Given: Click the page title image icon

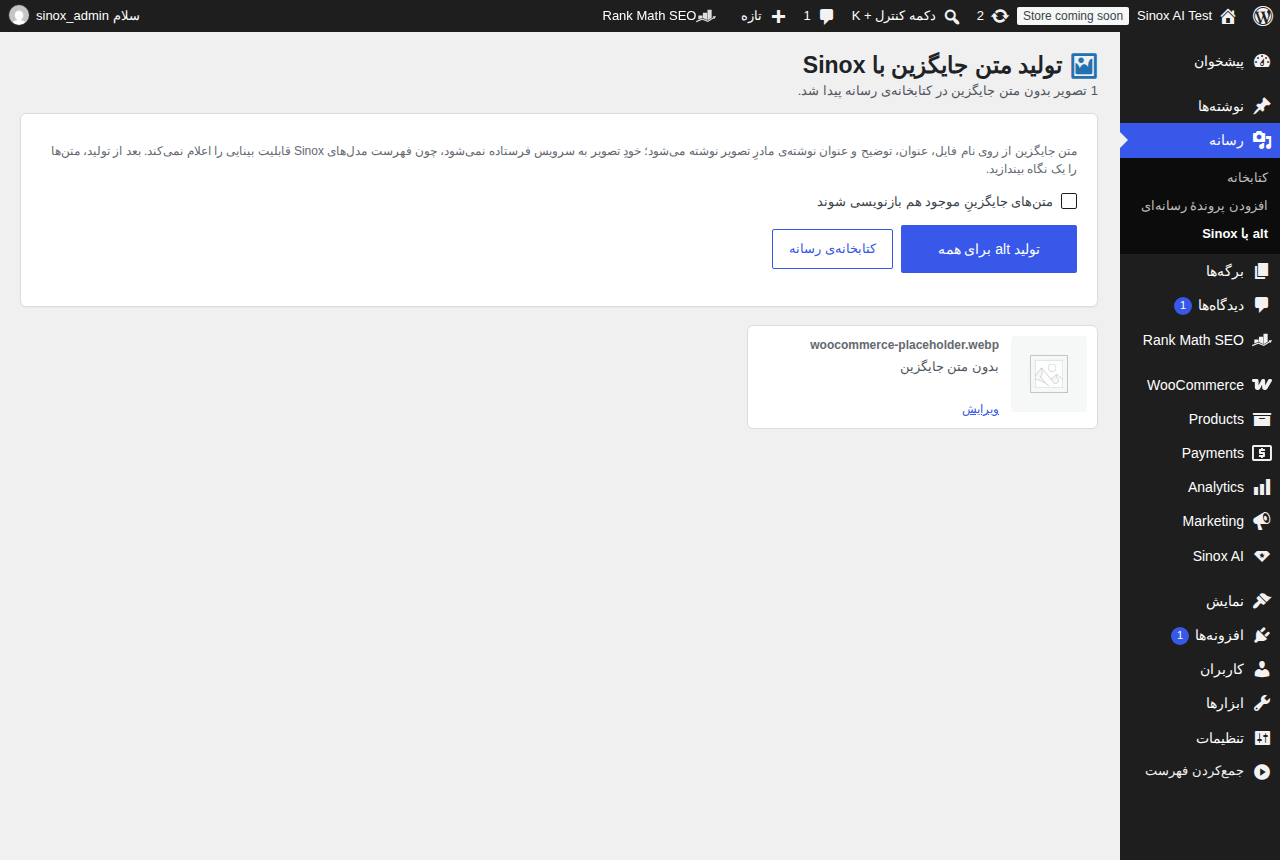Looking at the screenshot, I should click(1084, 66).
